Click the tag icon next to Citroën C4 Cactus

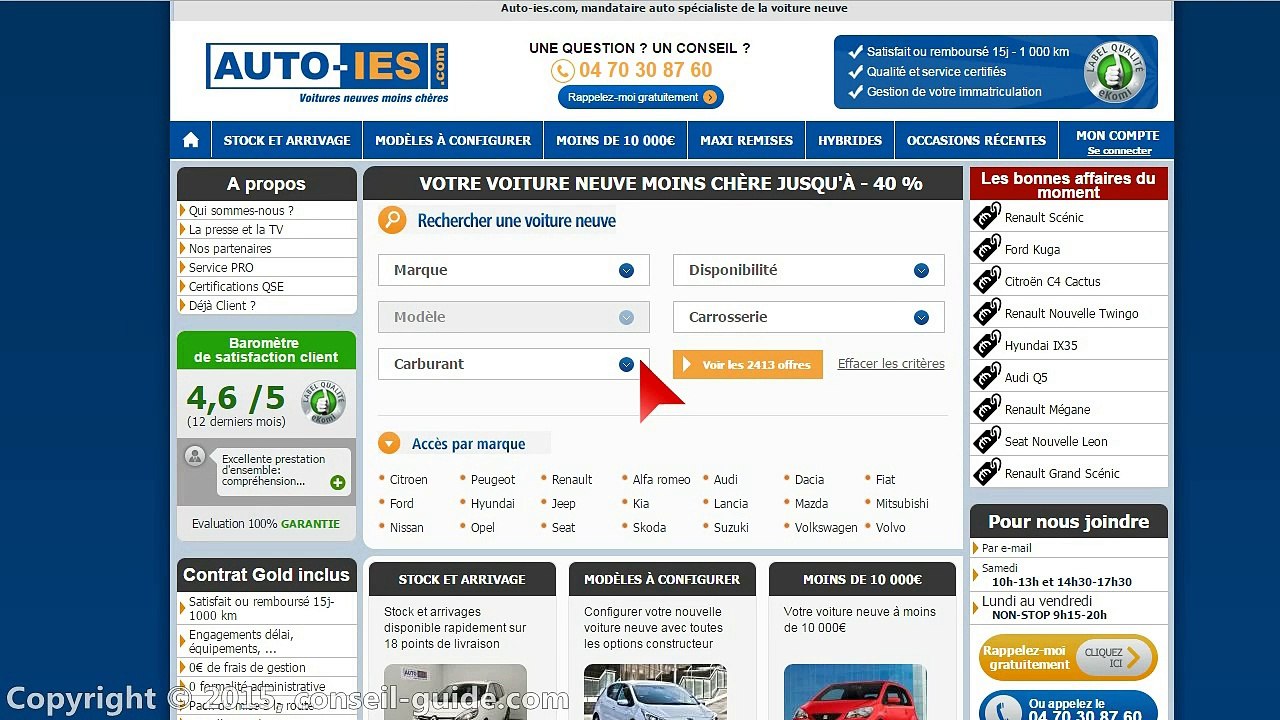(987, 280)
